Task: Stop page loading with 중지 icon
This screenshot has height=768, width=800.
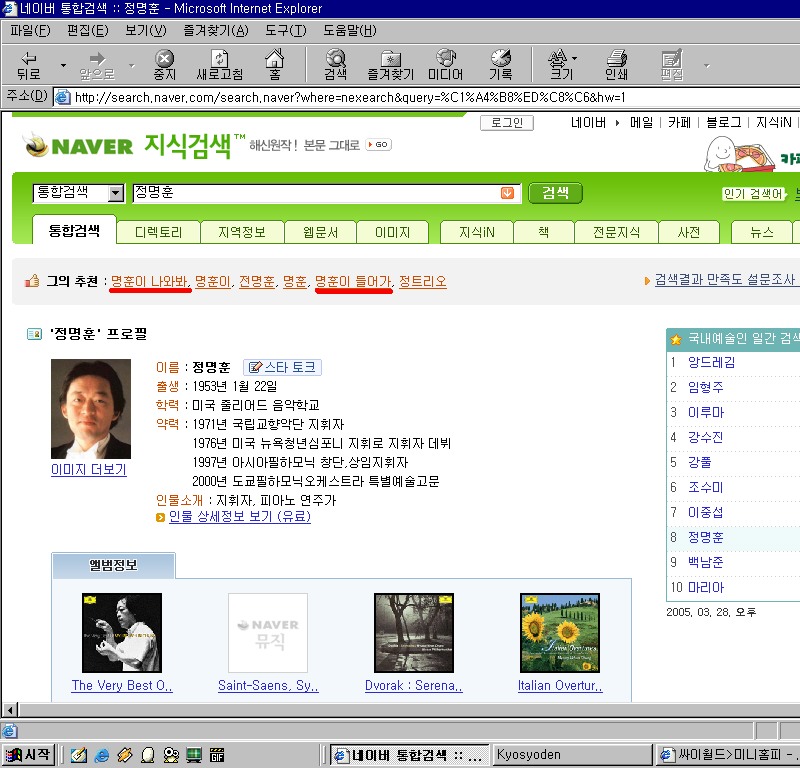Action: [x=164, y=65]
